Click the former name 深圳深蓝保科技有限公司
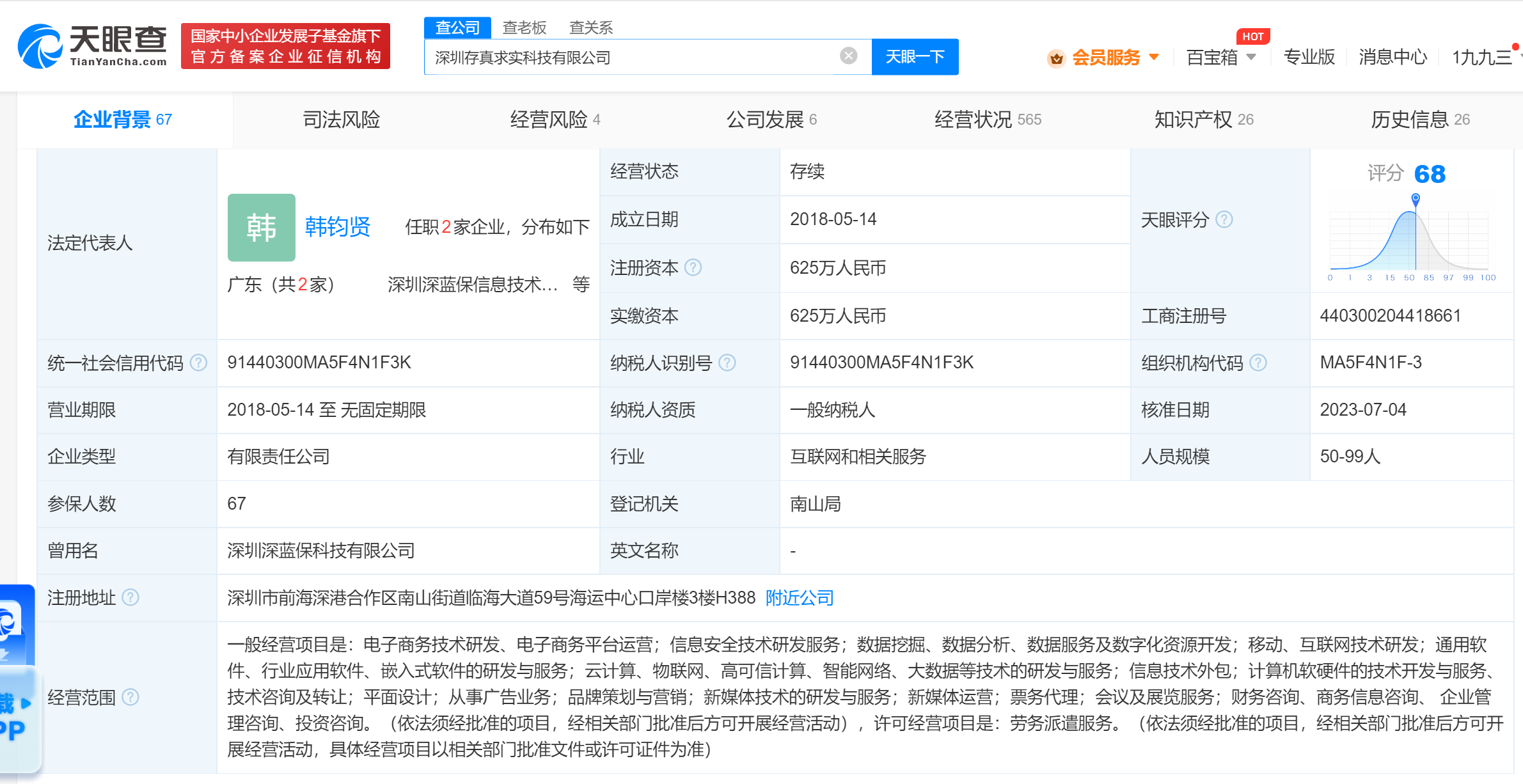This screenshot has height=784, width=1523. click(x=321, y=551)
